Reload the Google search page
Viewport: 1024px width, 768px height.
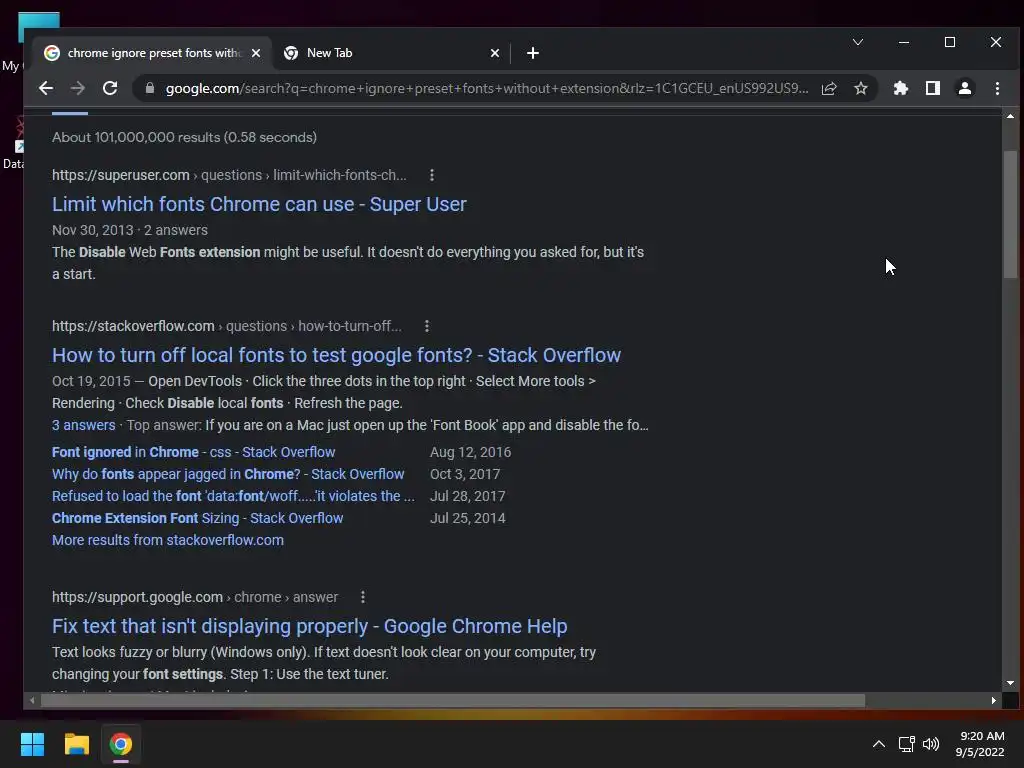pos(110,88)
